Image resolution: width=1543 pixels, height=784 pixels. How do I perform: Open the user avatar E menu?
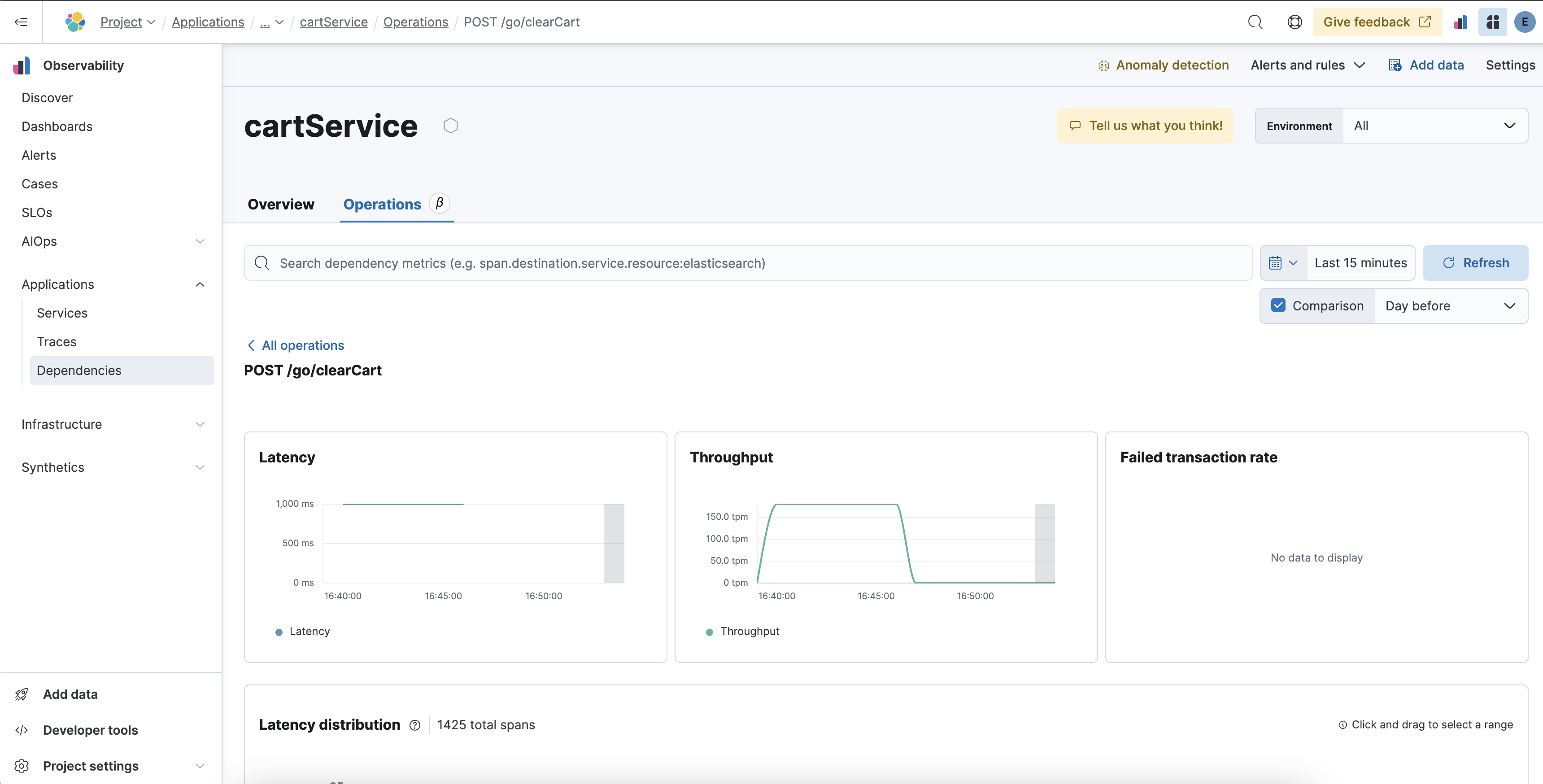tap(1525, 22)
